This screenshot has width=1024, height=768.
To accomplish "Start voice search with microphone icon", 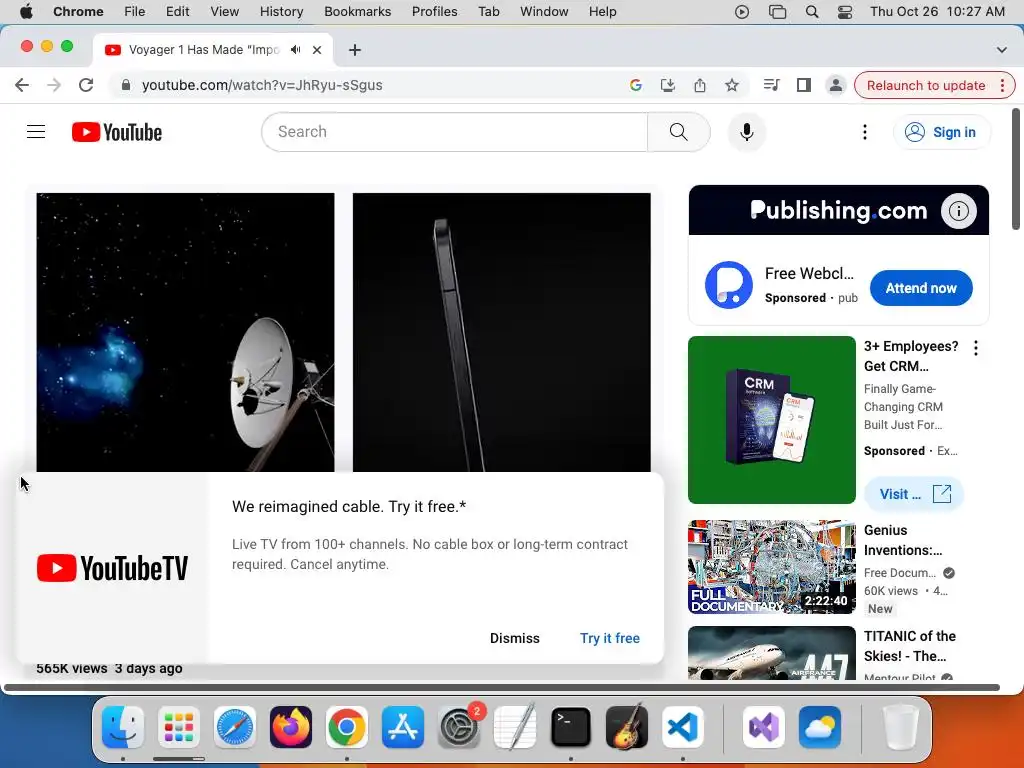I will tap(746, 132).
